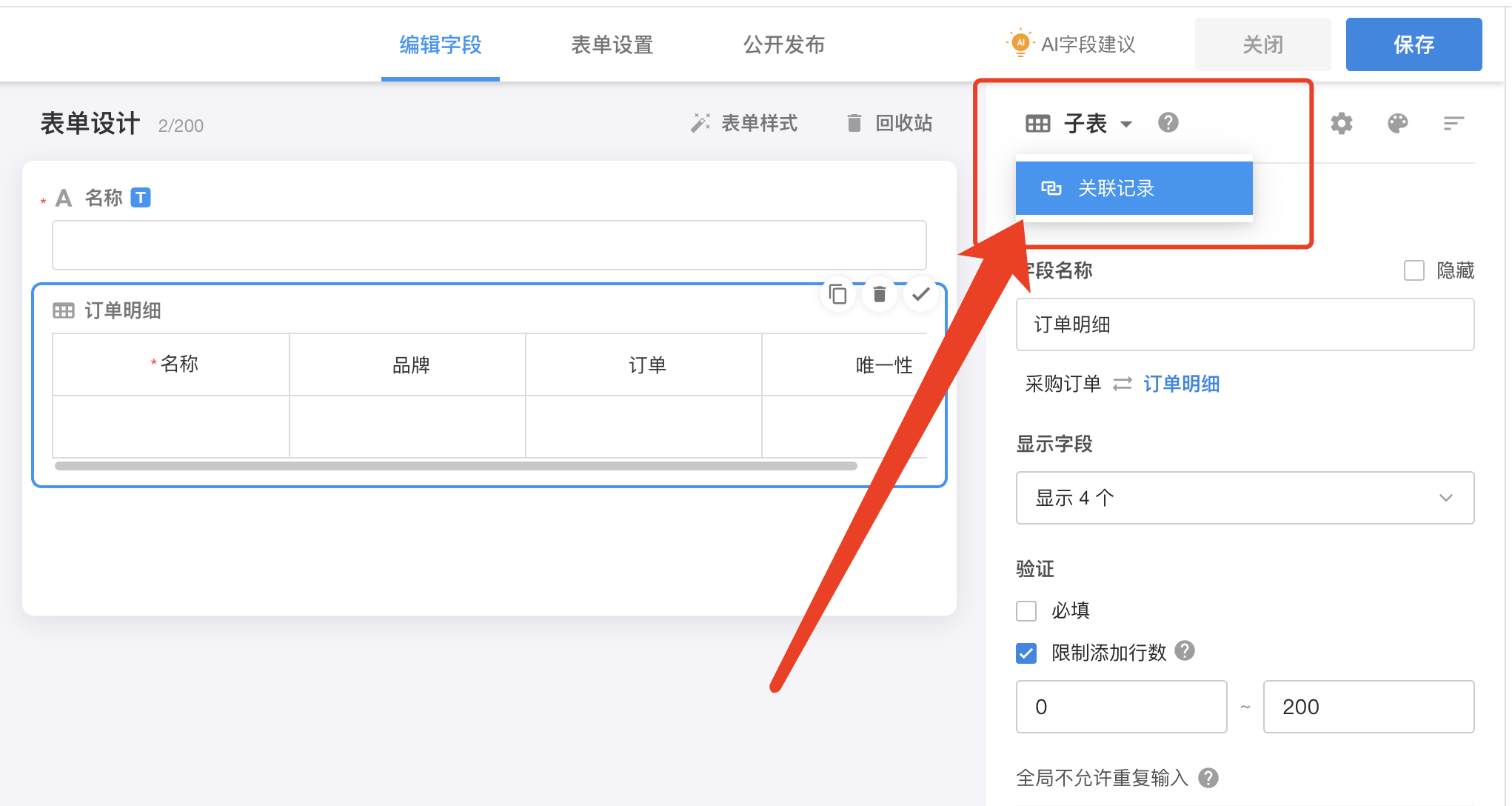Click the copy field icon on 订单明细
The height and width of the screenshot is (806, 1512).
[x=837, y=295]
